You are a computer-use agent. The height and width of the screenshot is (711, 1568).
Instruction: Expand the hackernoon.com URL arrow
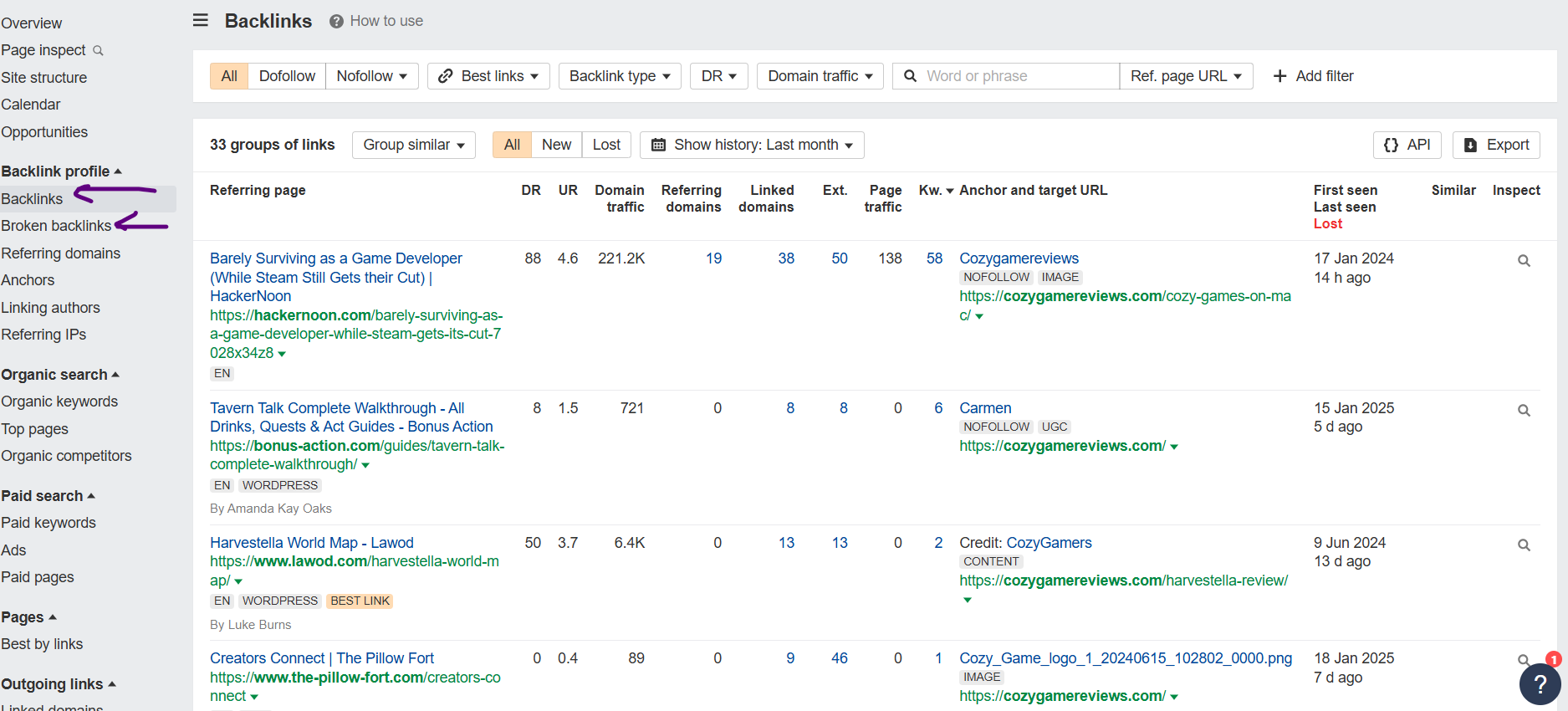(x=282, y=354)
